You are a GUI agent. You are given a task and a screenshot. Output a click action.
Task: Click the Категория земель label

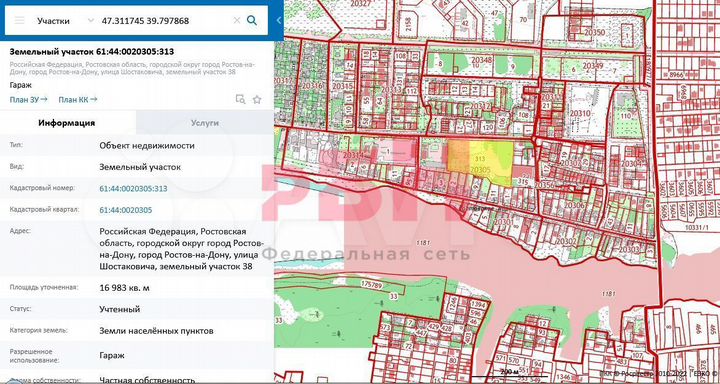(39, 330)
